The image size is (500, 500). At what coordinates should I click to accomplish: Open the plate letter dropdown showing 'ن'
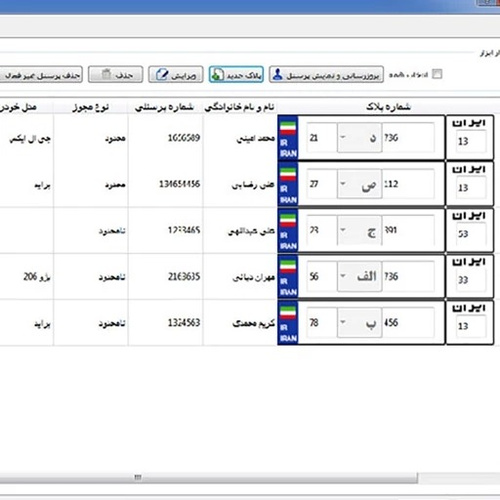coord(360,138)
